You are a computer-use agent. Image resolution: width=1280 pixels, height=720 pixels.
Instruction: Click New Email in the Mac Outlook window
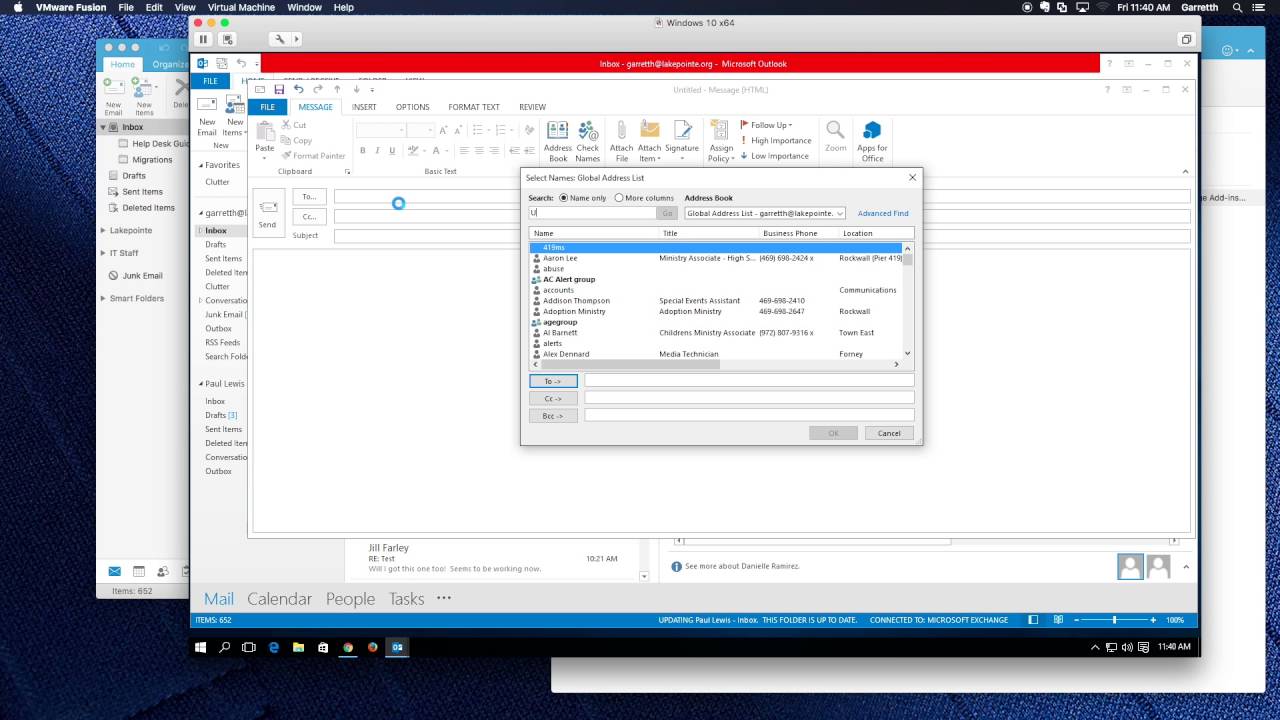(x=114, y=95)
